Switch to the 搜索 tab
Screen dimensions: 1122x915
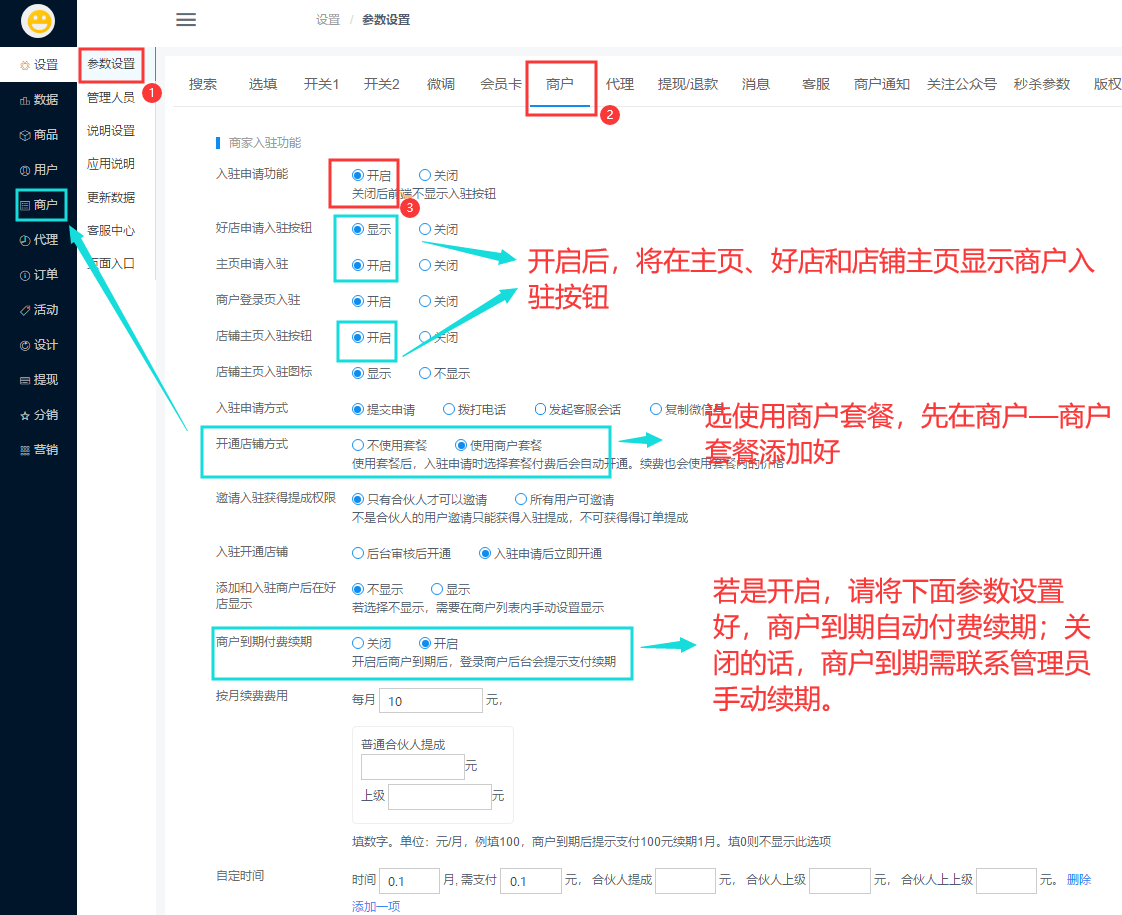pos(203,84)
